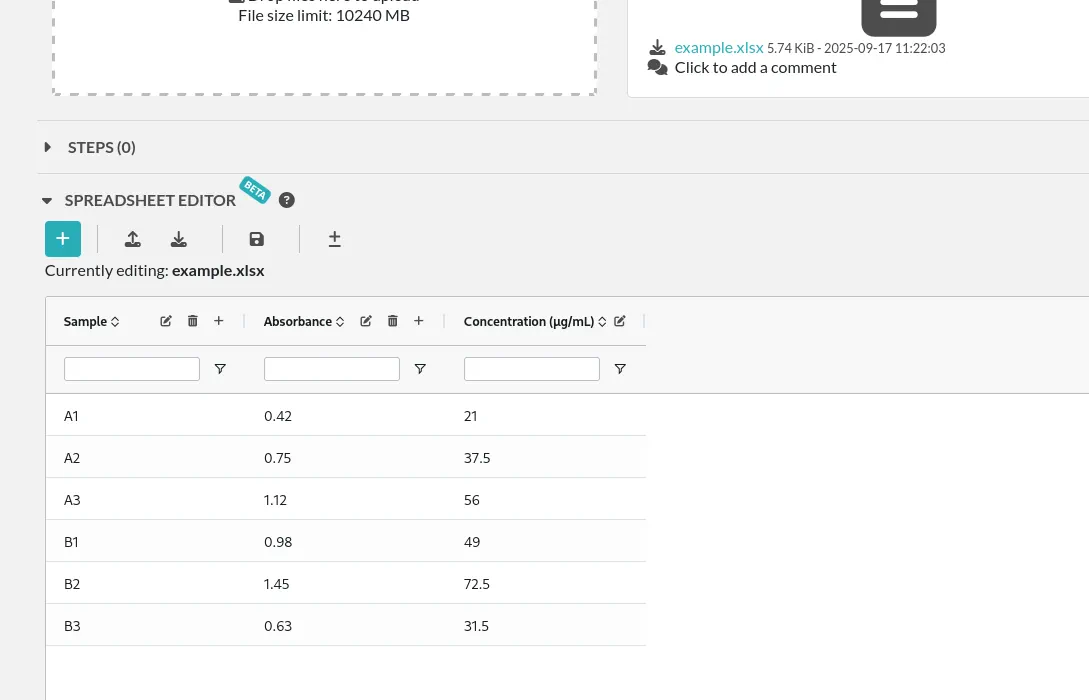Click the Absorbance filter input field
The image size is (1089, 700).
(x=331, y=368)
